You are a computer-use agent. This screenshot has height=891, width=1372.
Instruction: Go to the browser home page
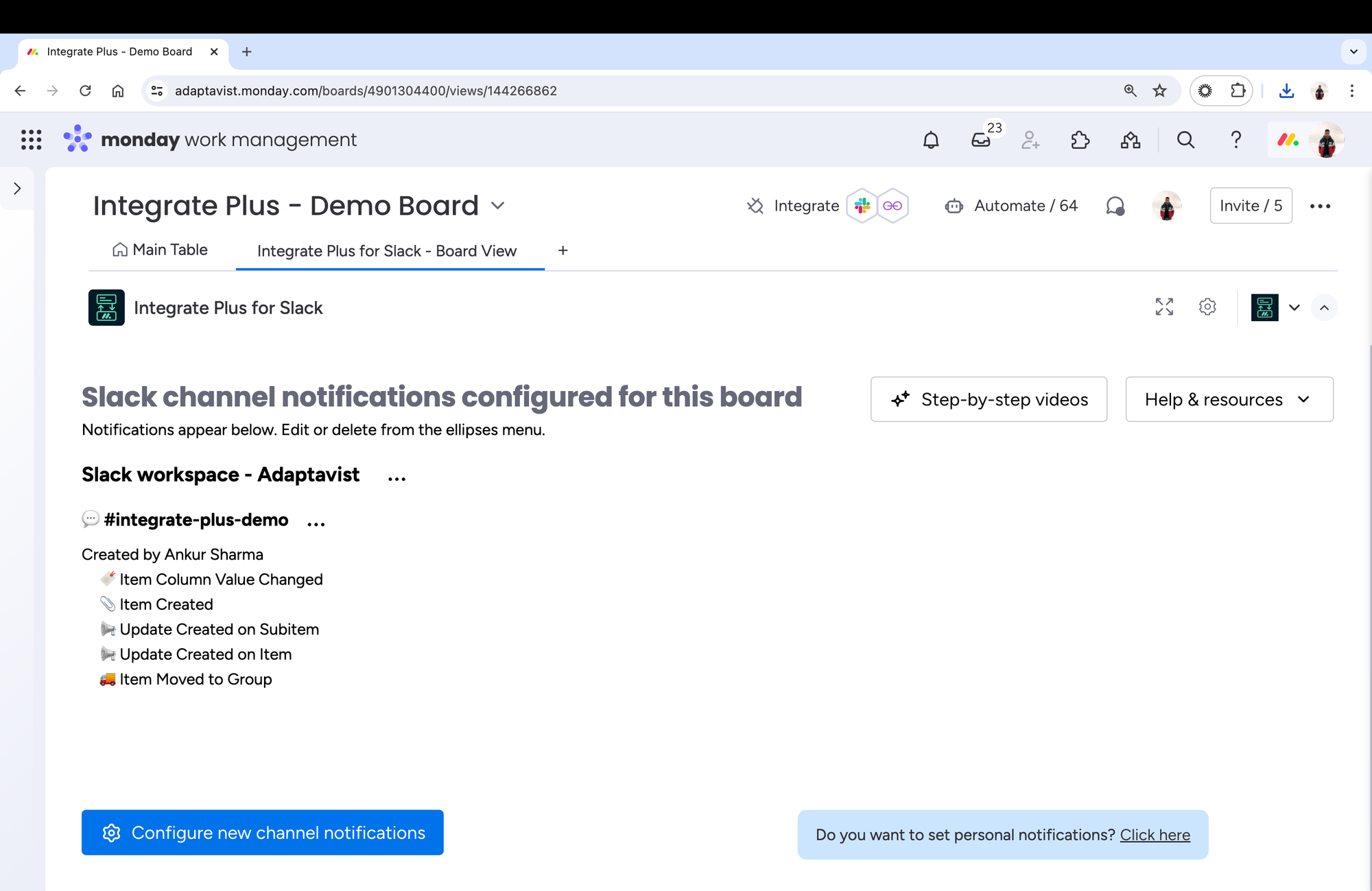(x=118, y=91)
